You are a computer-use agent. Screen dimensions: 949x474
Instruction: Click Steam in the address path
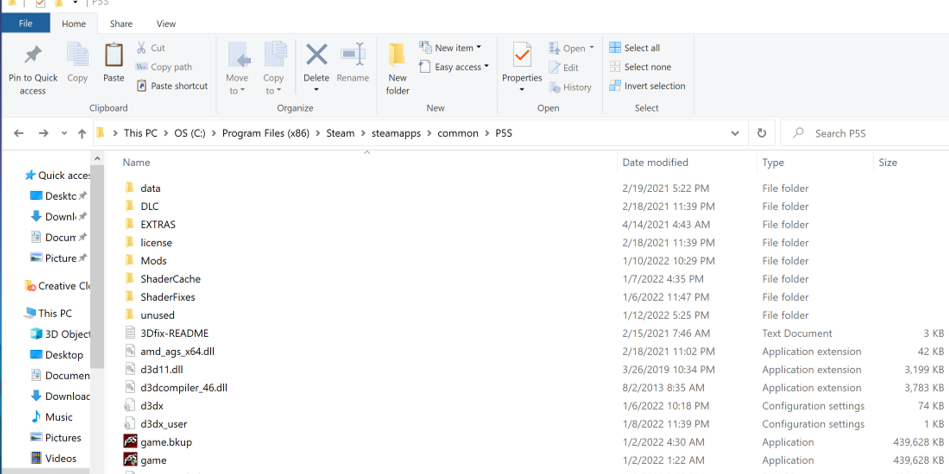[340, 133]
